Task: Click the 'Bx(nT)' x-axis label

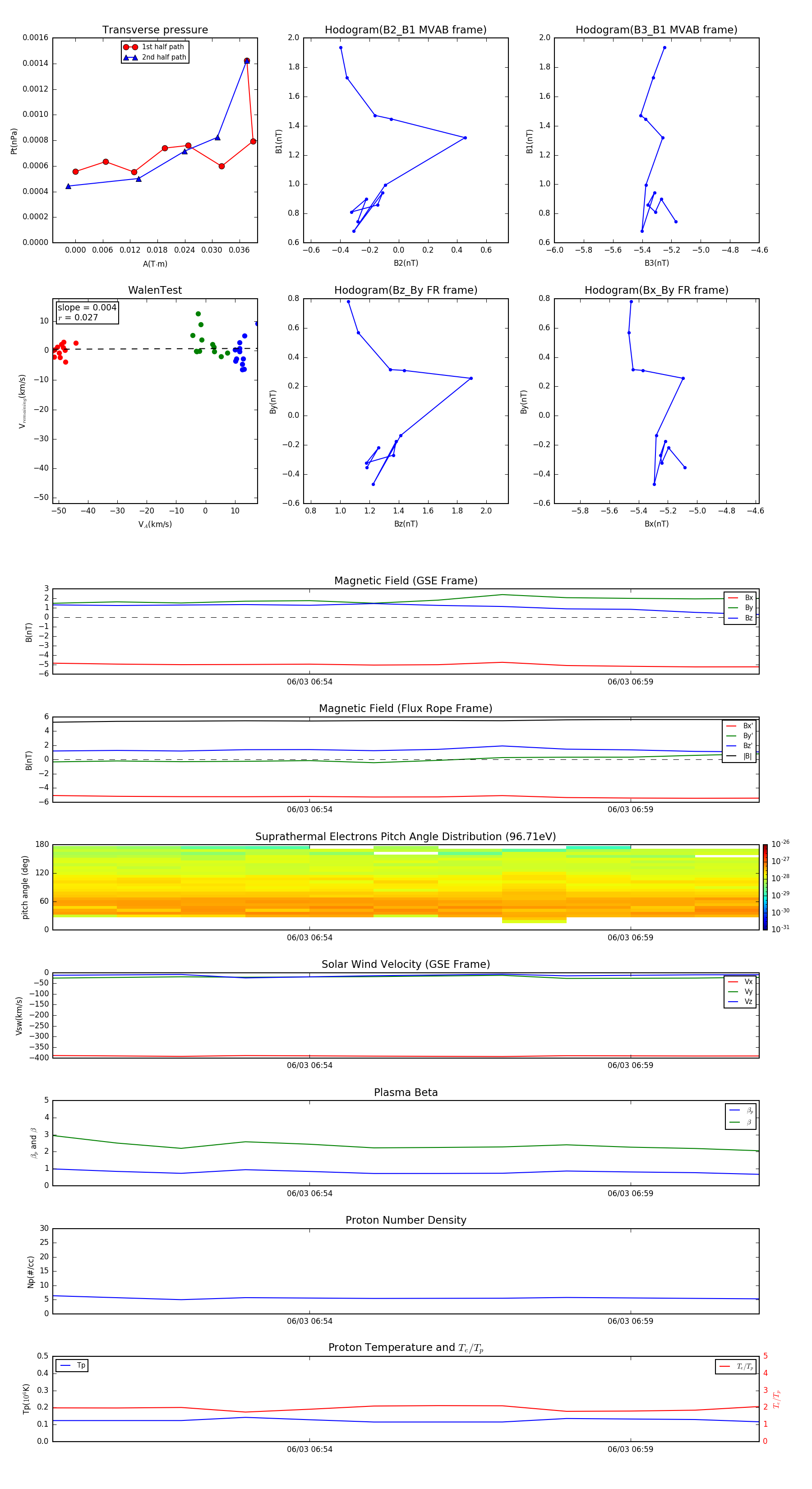Action: point(656,524)
